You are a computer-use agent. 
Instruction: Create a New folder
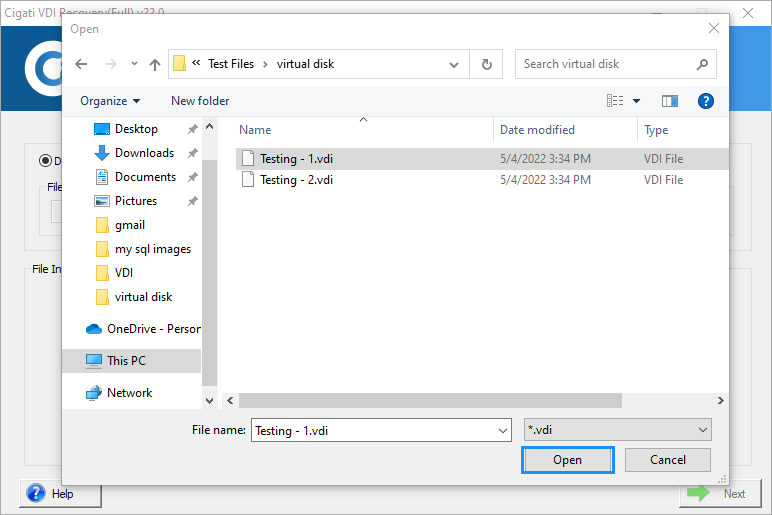(200, 101)
